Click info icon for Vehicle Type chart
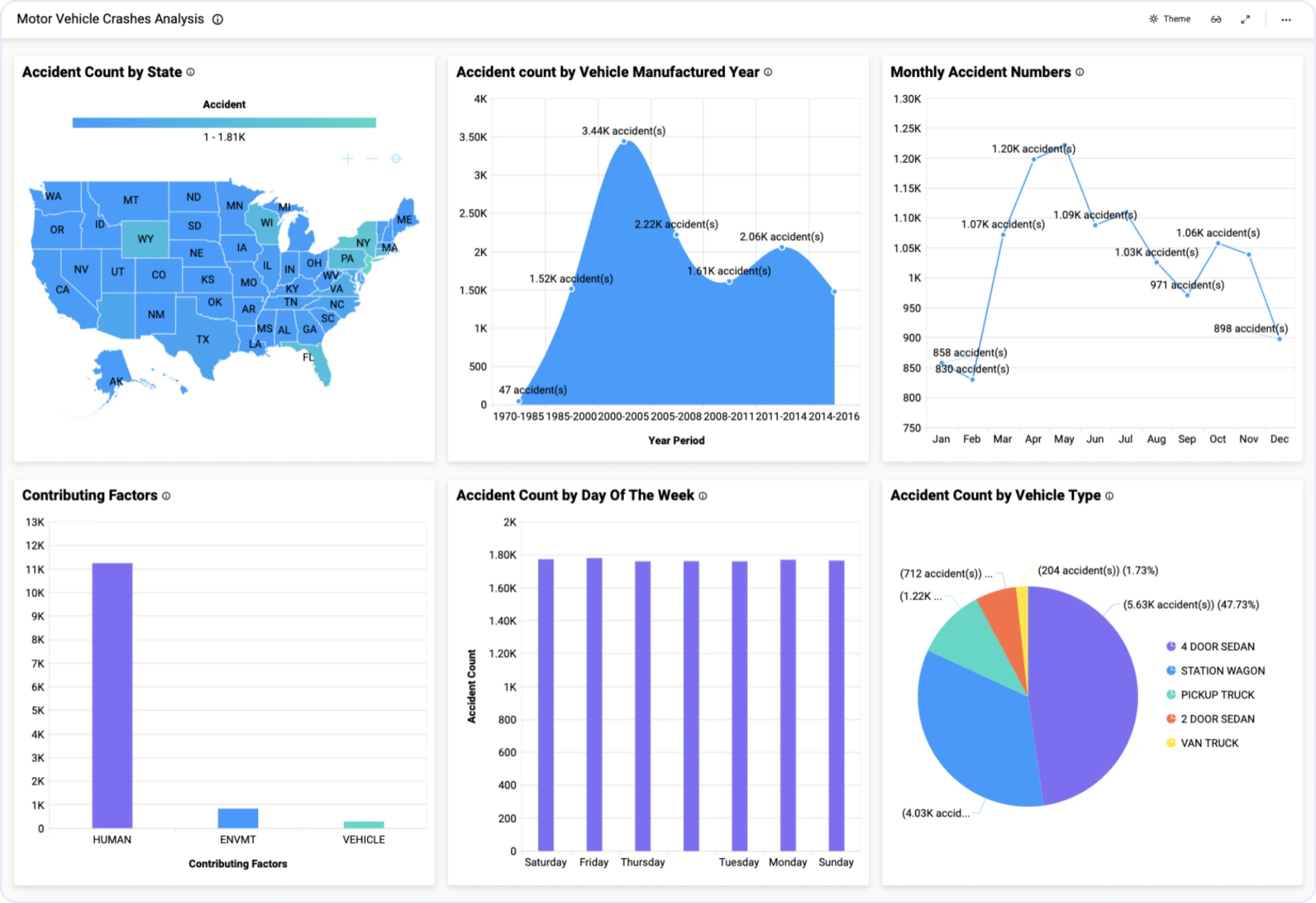 coord(1109,496)
